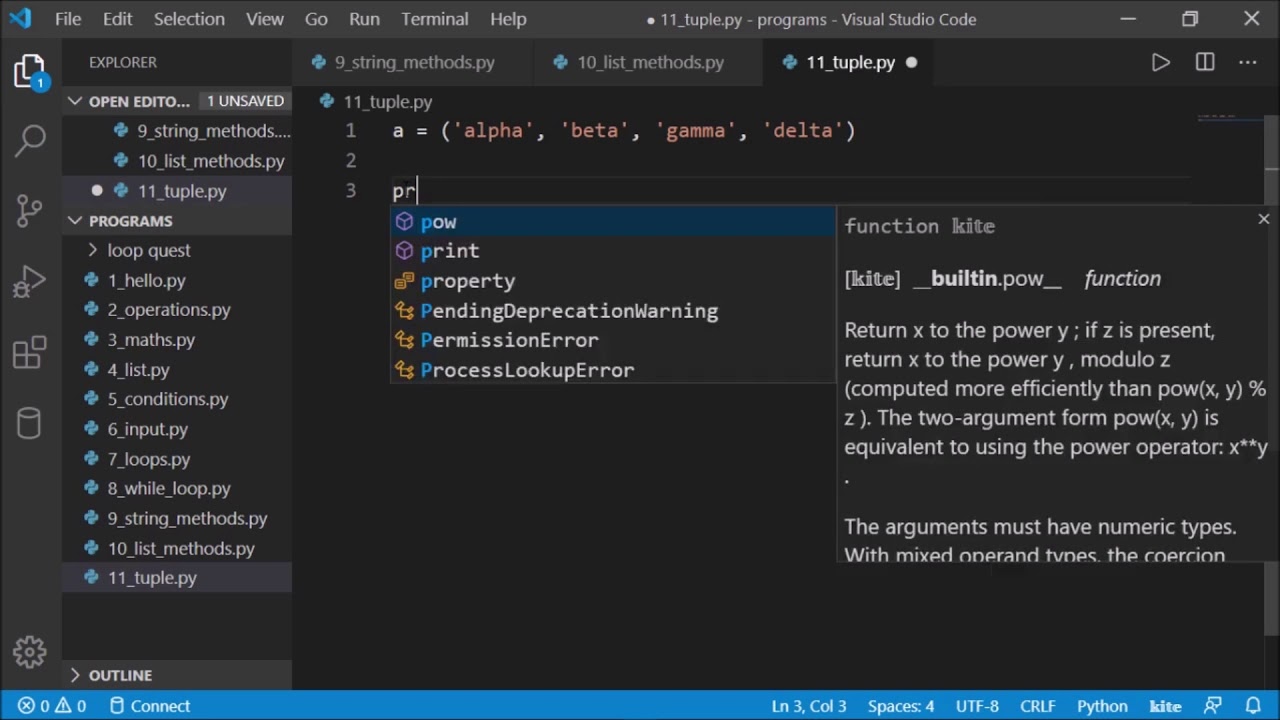Switch to 10_list_methods.py tab
Image resolution: width=1280 pixels, height=720 pixels.
650,62
